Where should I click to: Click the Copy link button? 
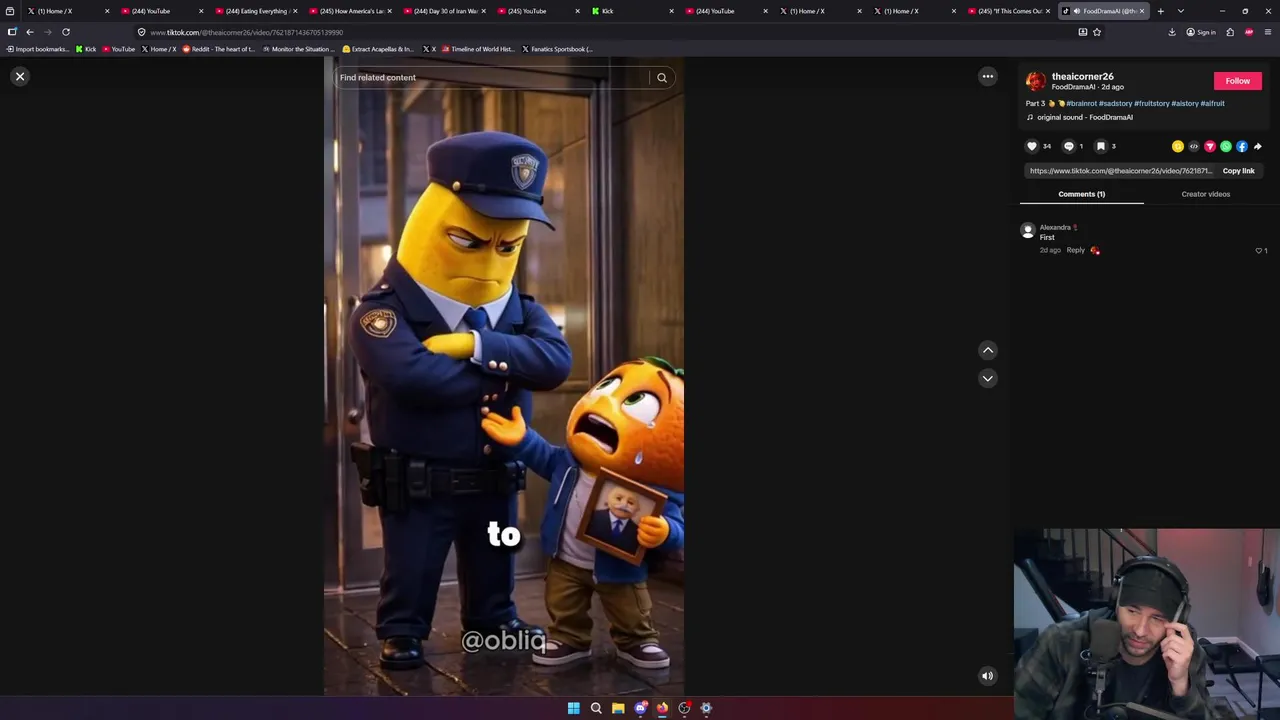[x=1238, y=171]
